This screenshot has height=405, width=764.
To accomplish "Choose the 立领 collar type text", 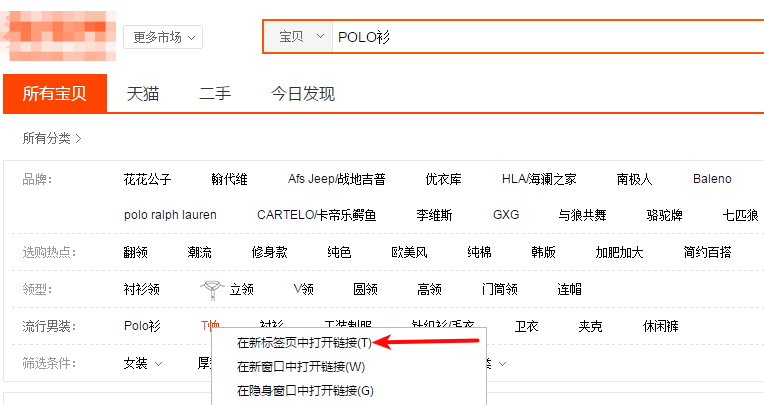I will (x=242, y=289).
